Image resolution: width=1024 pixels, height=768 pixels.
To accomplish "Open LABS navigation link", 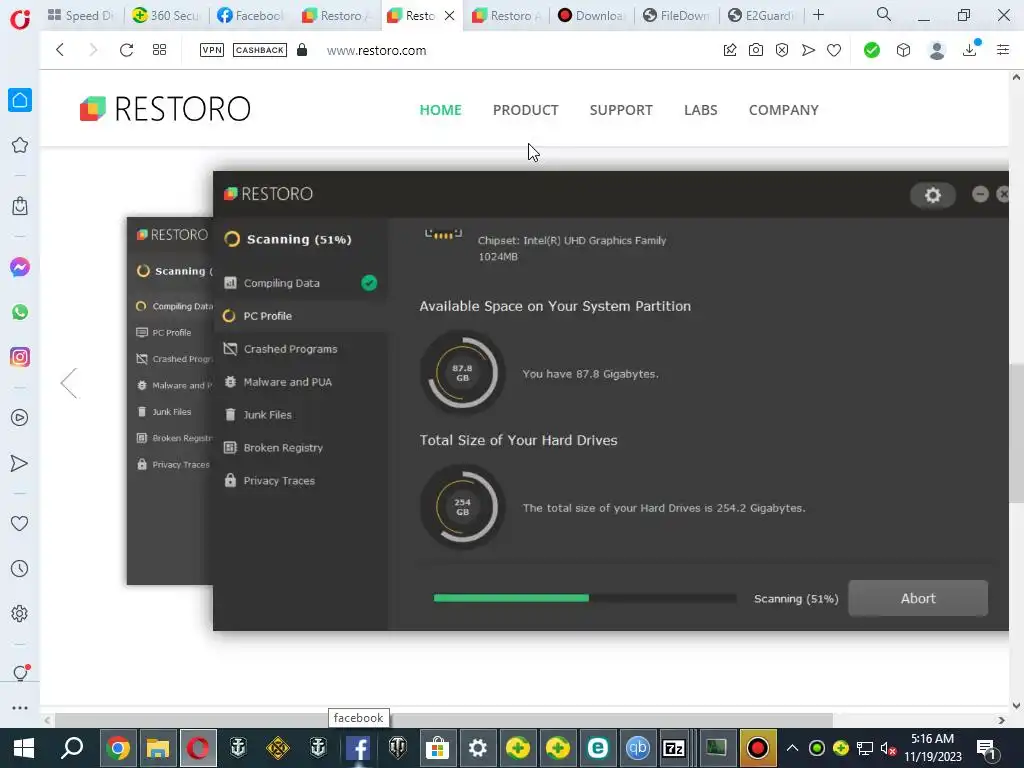I will 701,110.
